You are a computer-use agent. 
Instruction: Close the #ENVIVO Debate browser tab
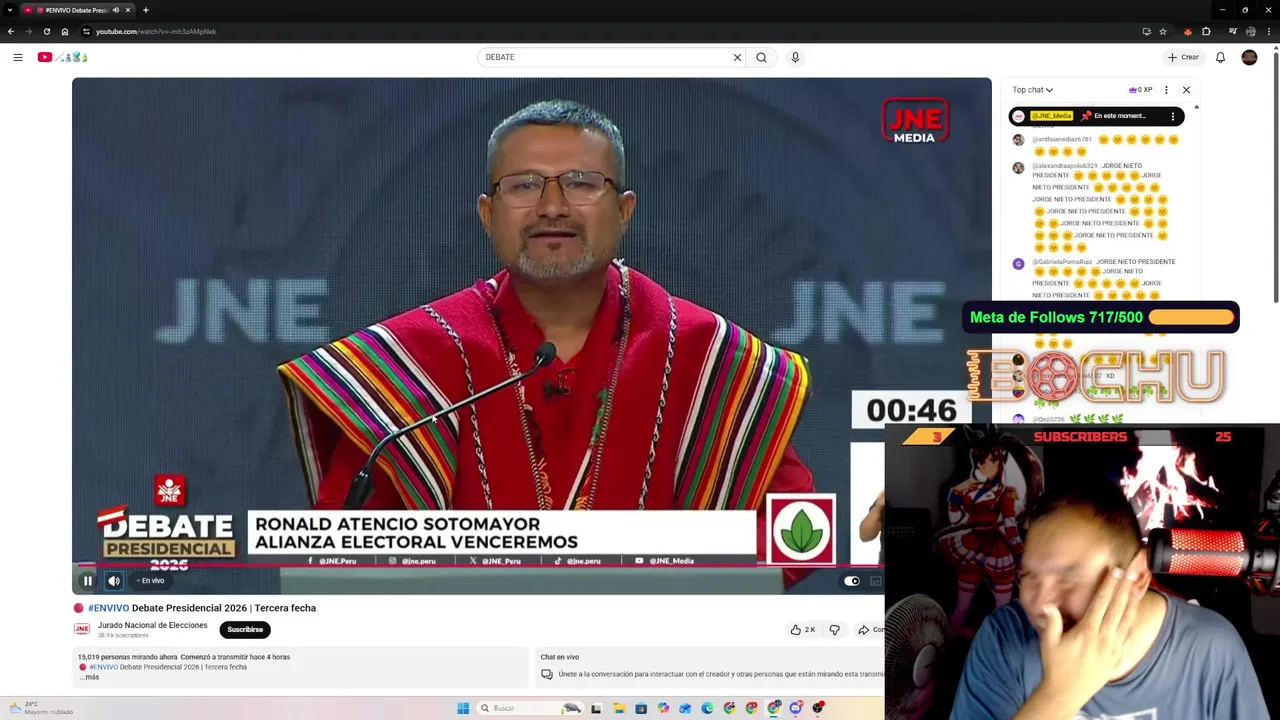point(128,10)
